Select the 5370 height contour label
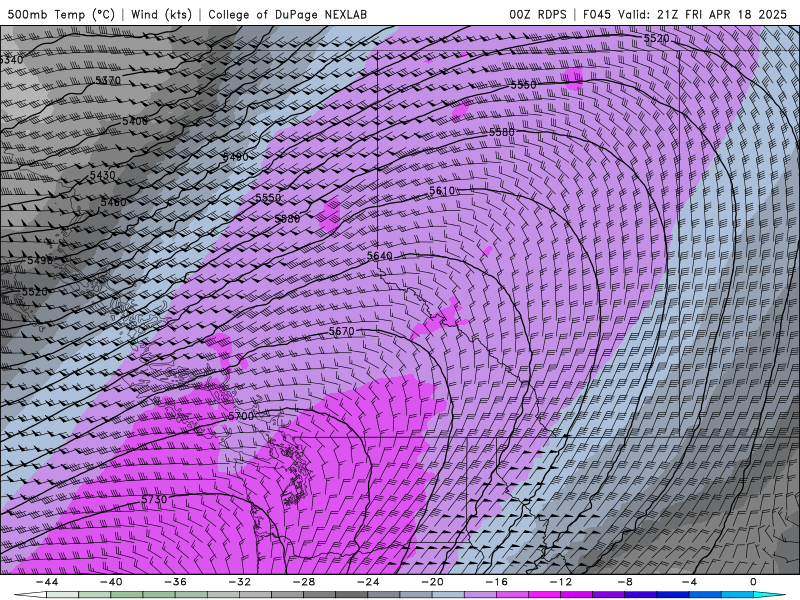Screen dimensions: 800x600 coord(108,81)
